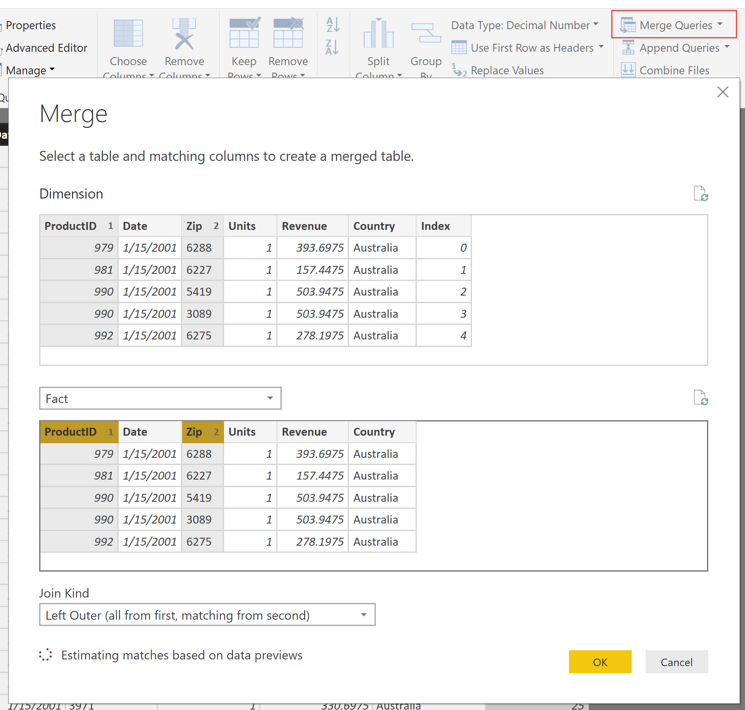Select Country column in Dimension table
Screen dimensions: 745x710
coord(382,226)
